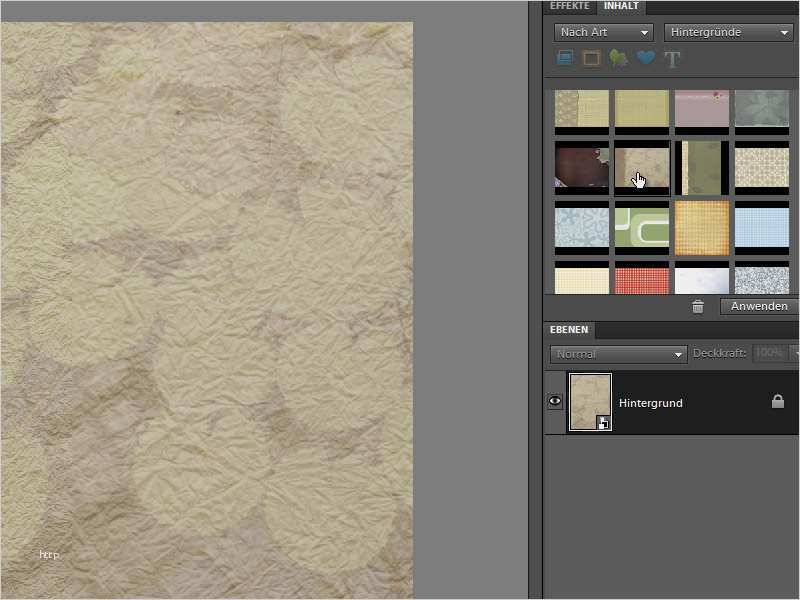Click the trash can delete icon
The height and width of the screenshot is (600, 800).
(x=698, y=307)
